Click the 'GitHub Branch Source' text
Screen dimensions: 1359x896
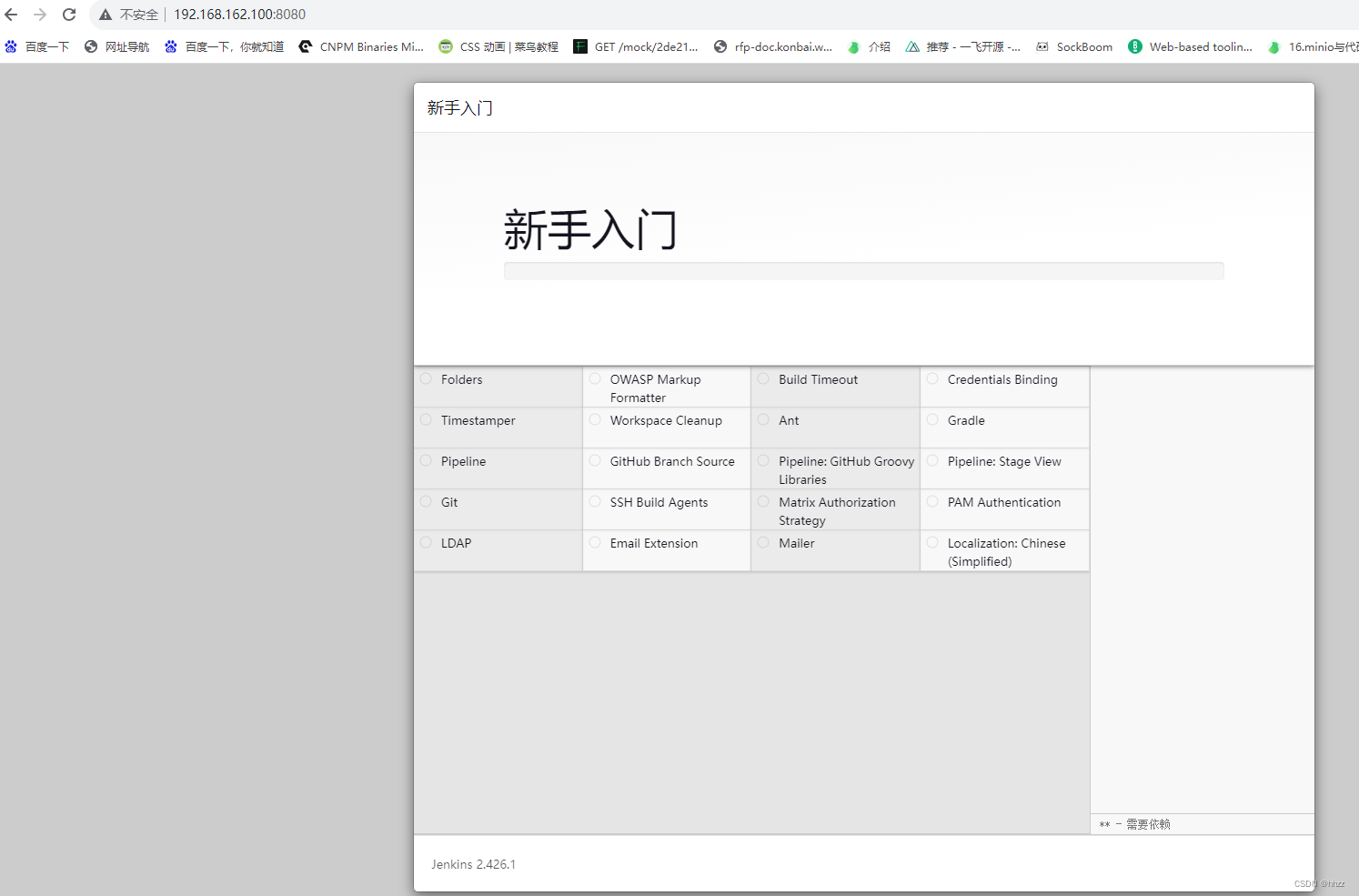pyautogui.click(x=672, y=461)
